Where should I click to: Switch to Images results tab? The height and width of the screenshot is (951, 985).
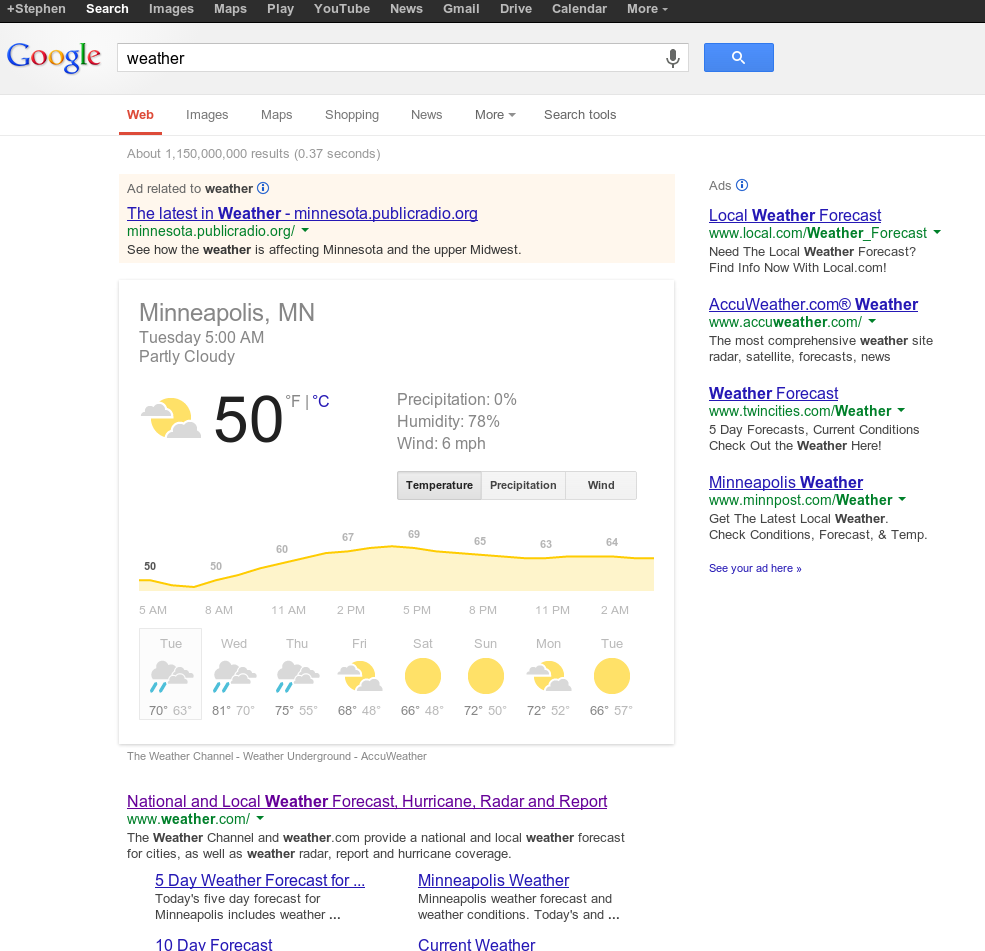[207, 115]
